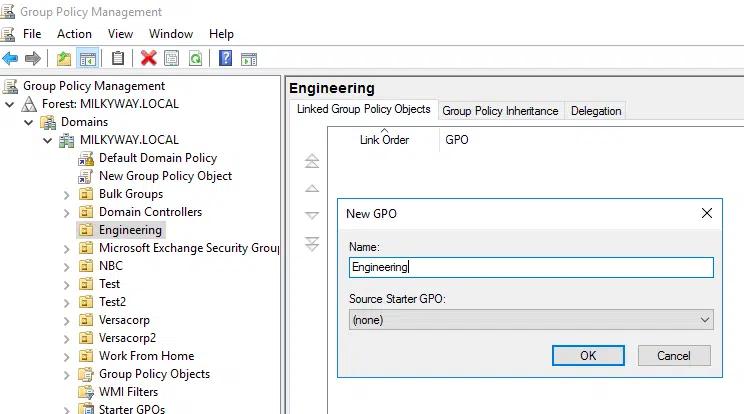This screenshot has height=414, width=744.
Task: Switch to the Delegation tab
Action: (x=596, y=111)
